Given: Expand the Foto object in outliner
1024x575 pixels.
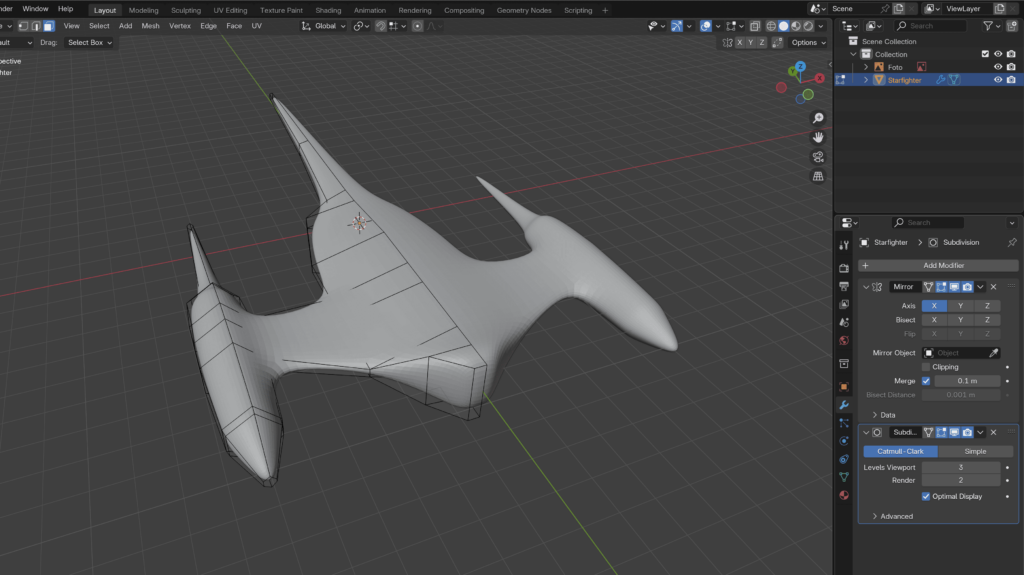Looking at the screenshot, I should (866, 67).
